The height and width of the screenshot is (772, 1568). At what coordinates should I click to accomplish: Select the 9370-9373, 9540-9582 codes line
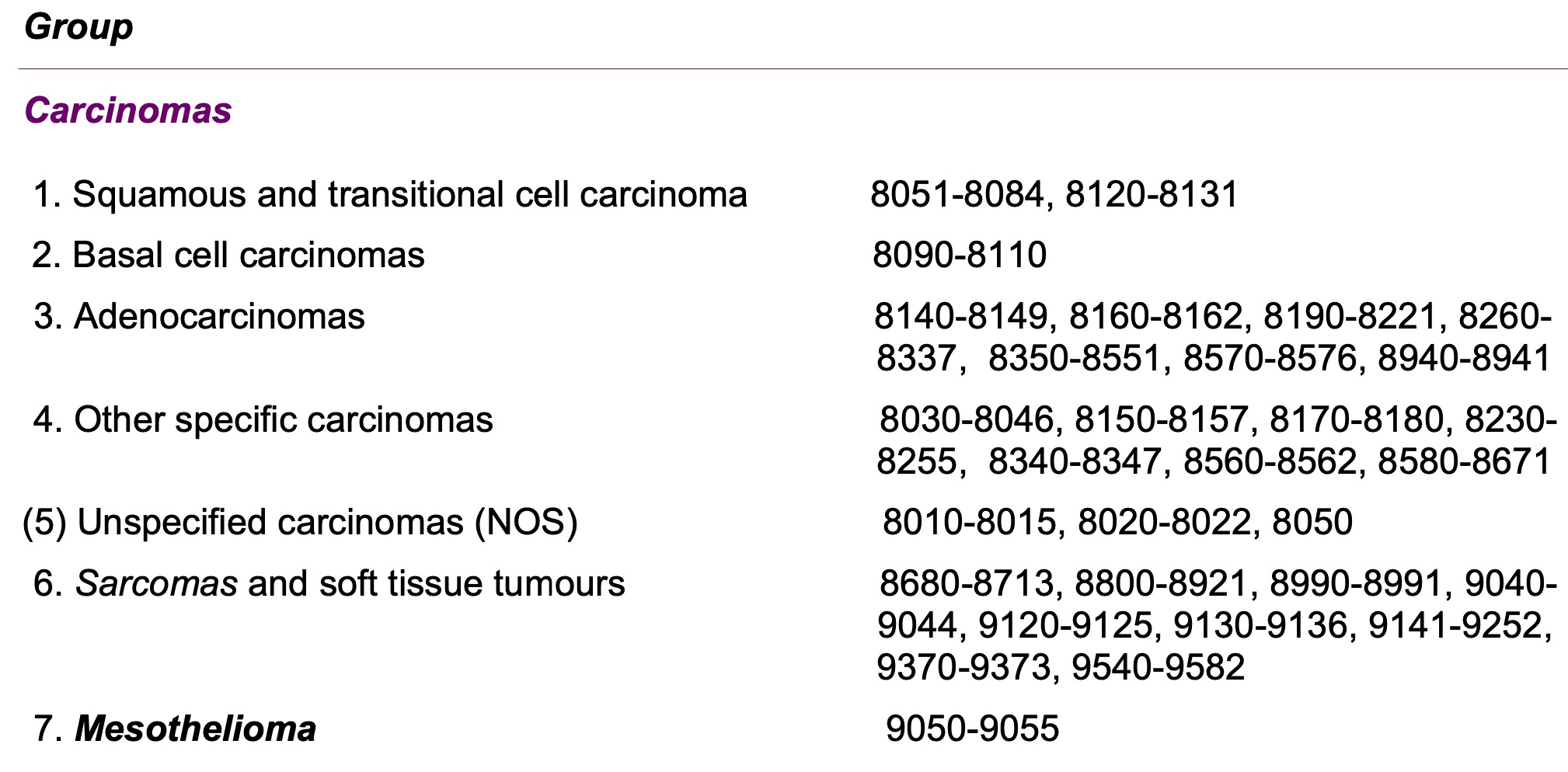1061,667
